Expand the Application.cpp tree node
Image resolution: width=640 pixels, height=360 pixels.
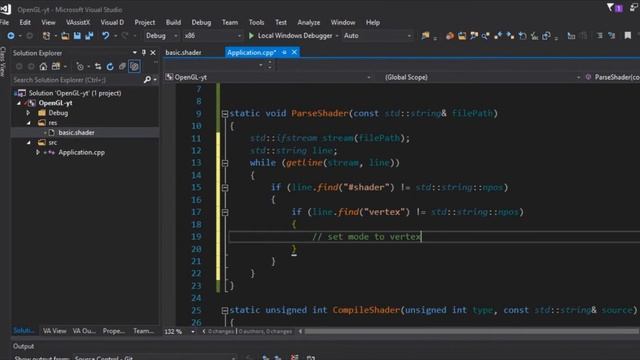[38, 152]
